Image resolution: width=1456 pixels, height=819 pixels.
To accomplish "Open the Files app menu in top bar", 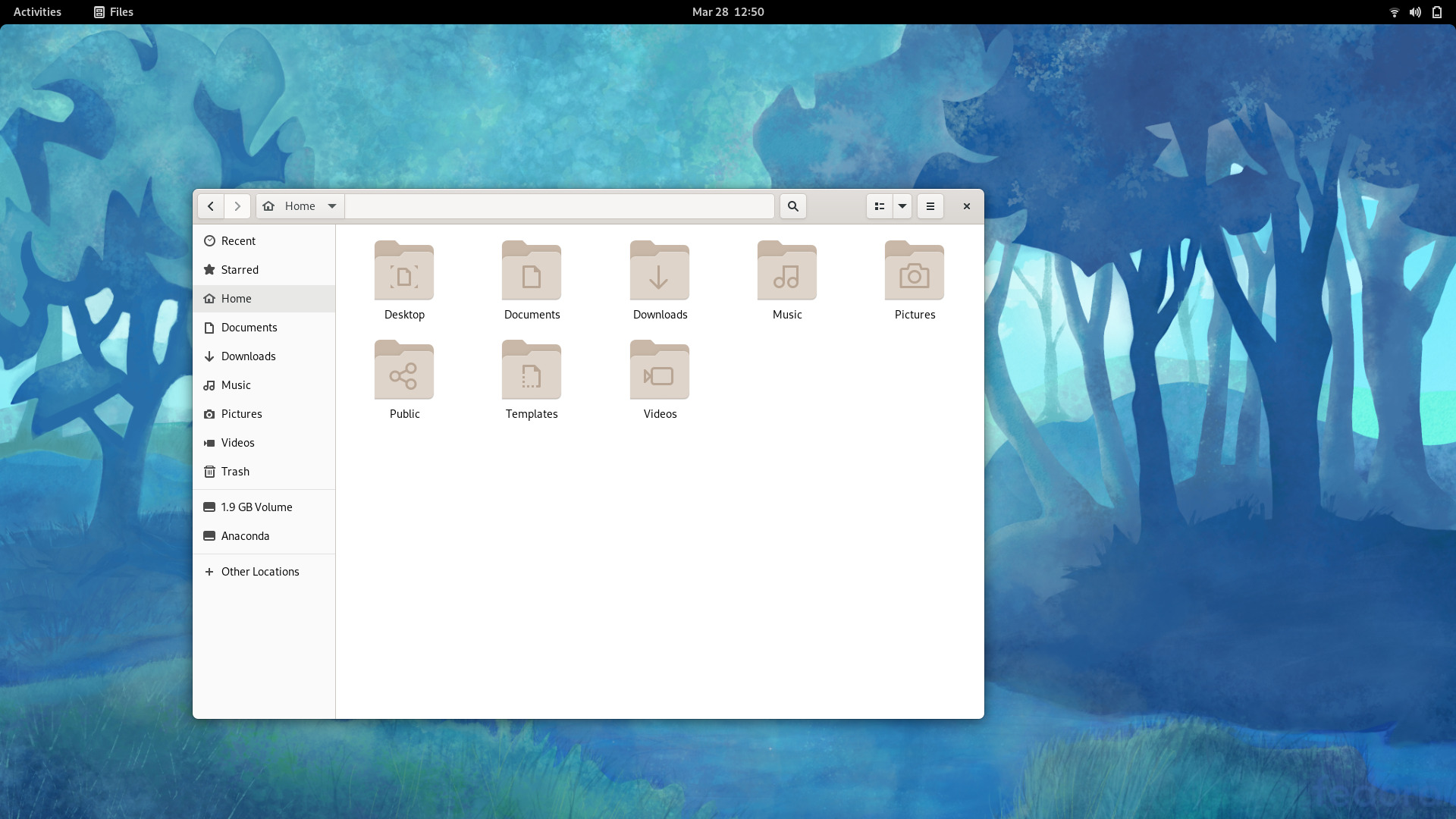I will click(x=114, y=12).
